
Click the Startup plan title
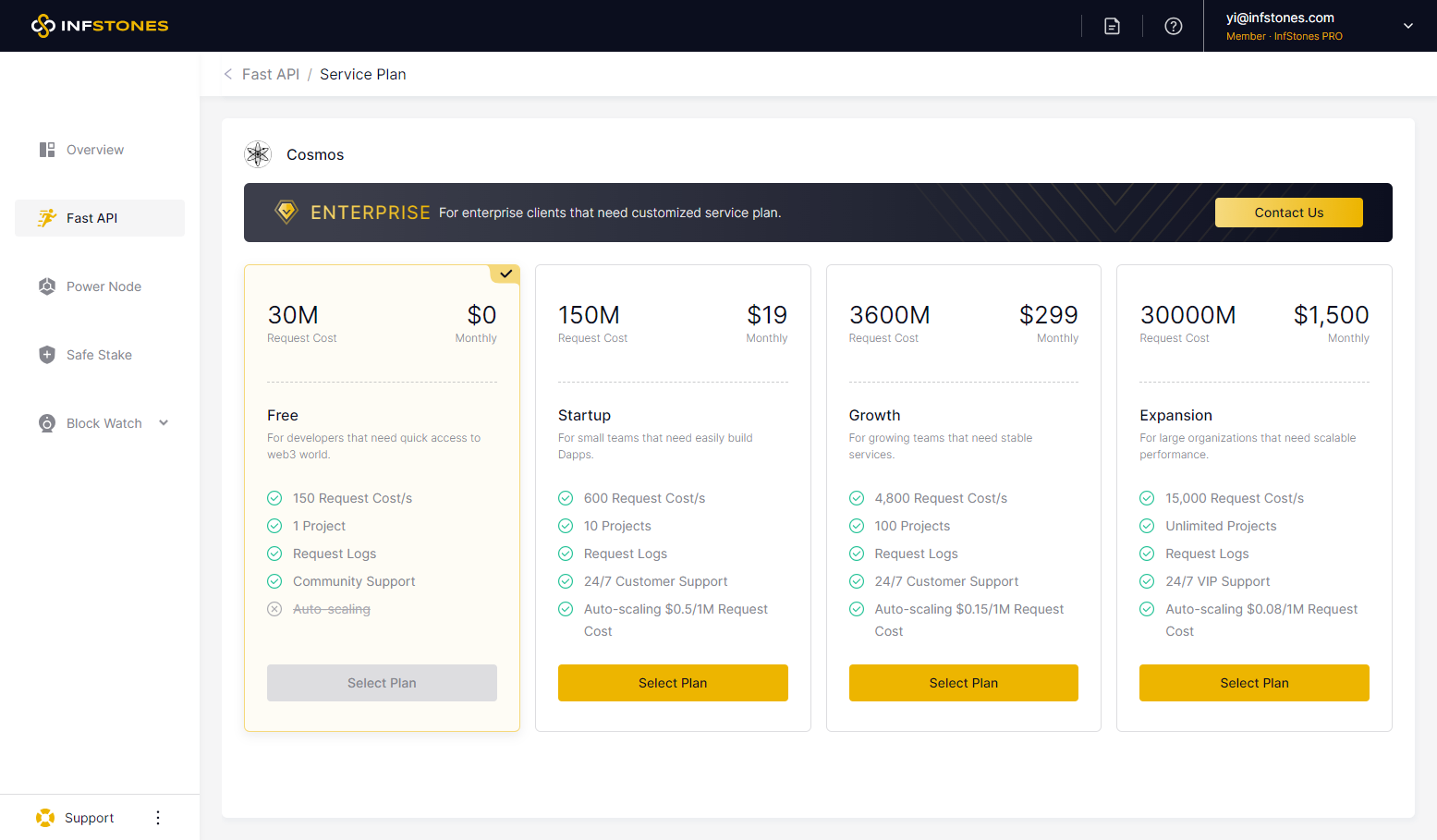point(584,416)
